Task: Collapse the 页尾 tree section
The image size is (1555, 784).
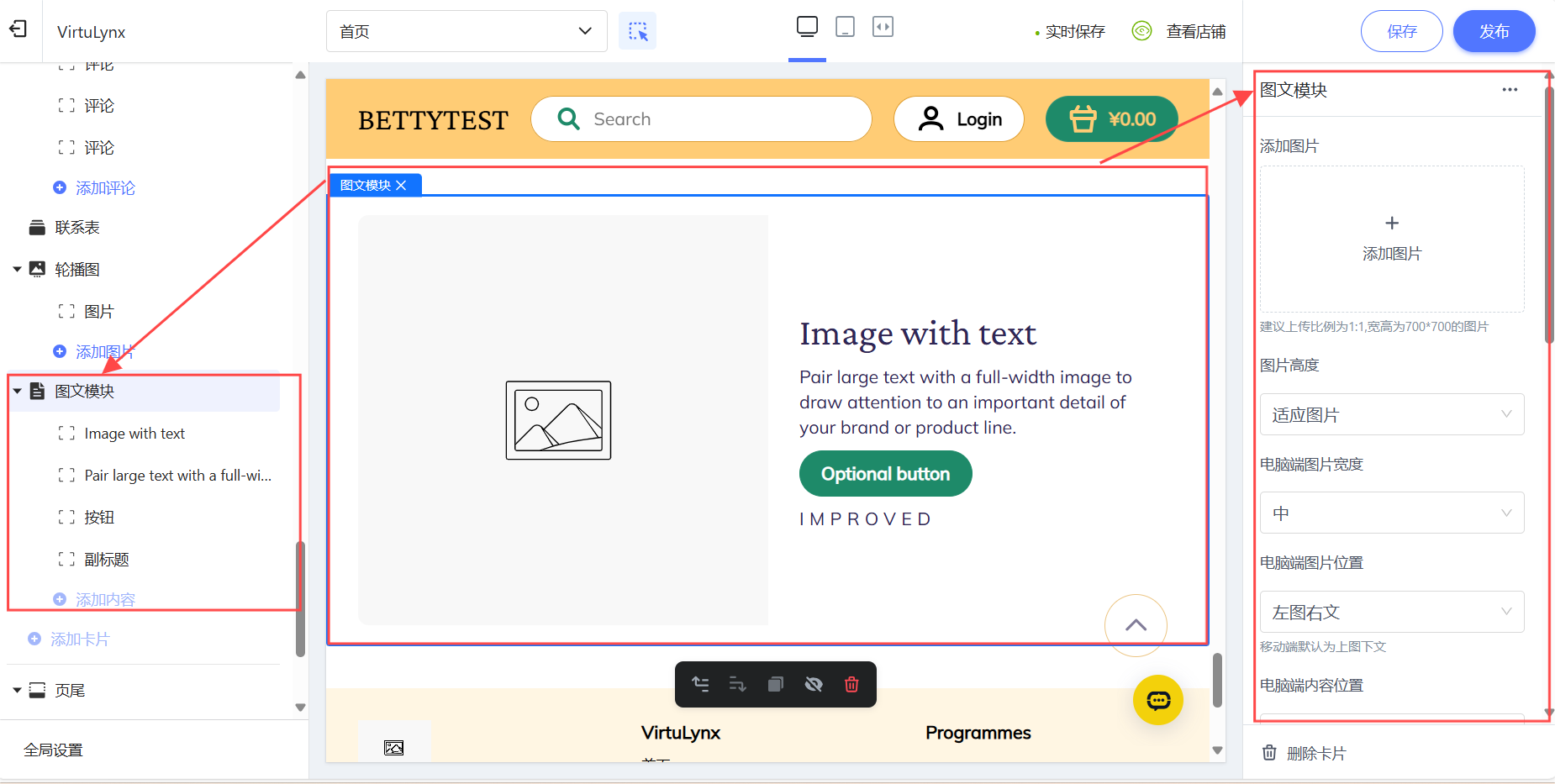Action: (17, 690)
